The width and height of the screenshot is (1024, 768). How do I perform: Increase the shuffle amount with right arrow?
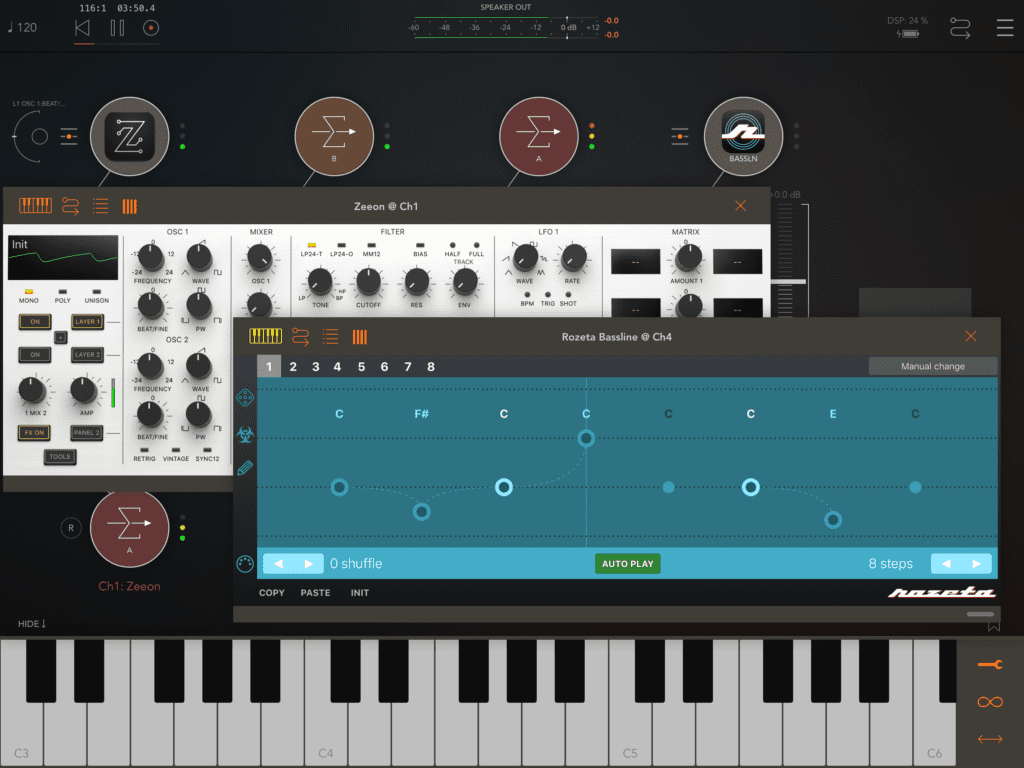tap(309, 564)
